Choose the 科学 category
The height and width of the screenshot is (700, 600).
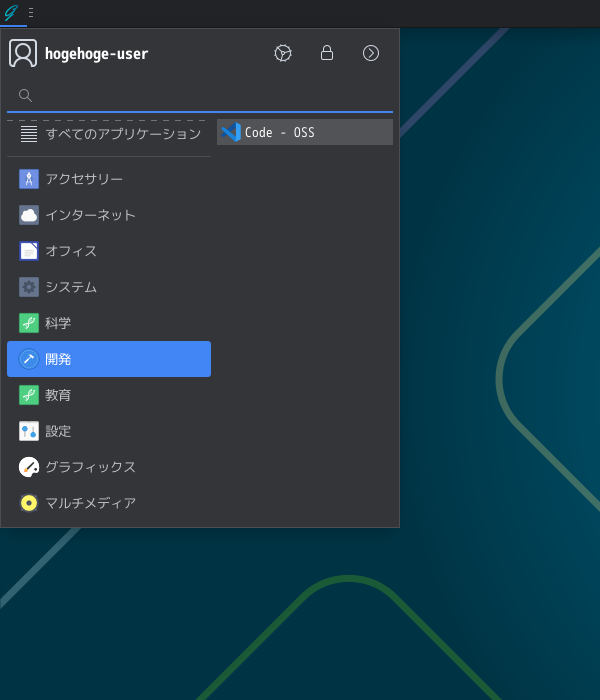109,323
